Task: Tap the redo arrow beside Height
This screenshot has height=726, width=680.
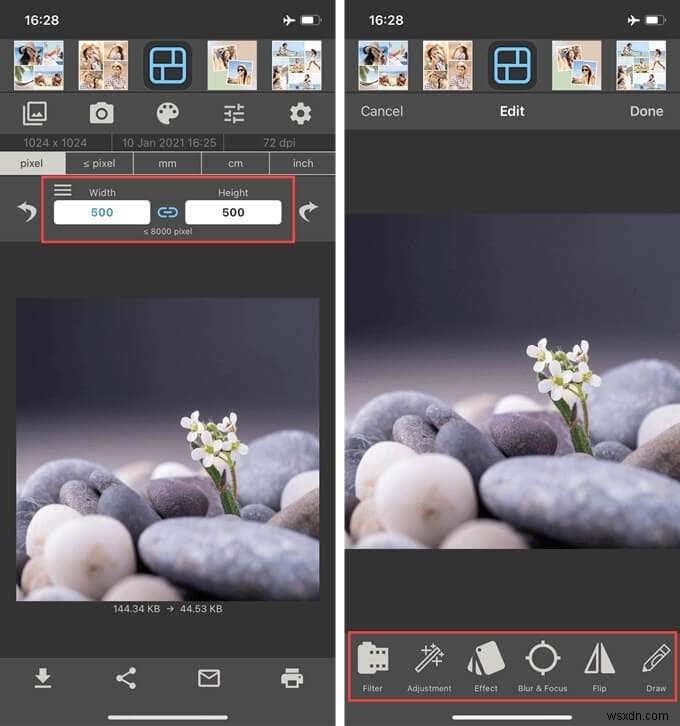Action: tap(308, 212)
